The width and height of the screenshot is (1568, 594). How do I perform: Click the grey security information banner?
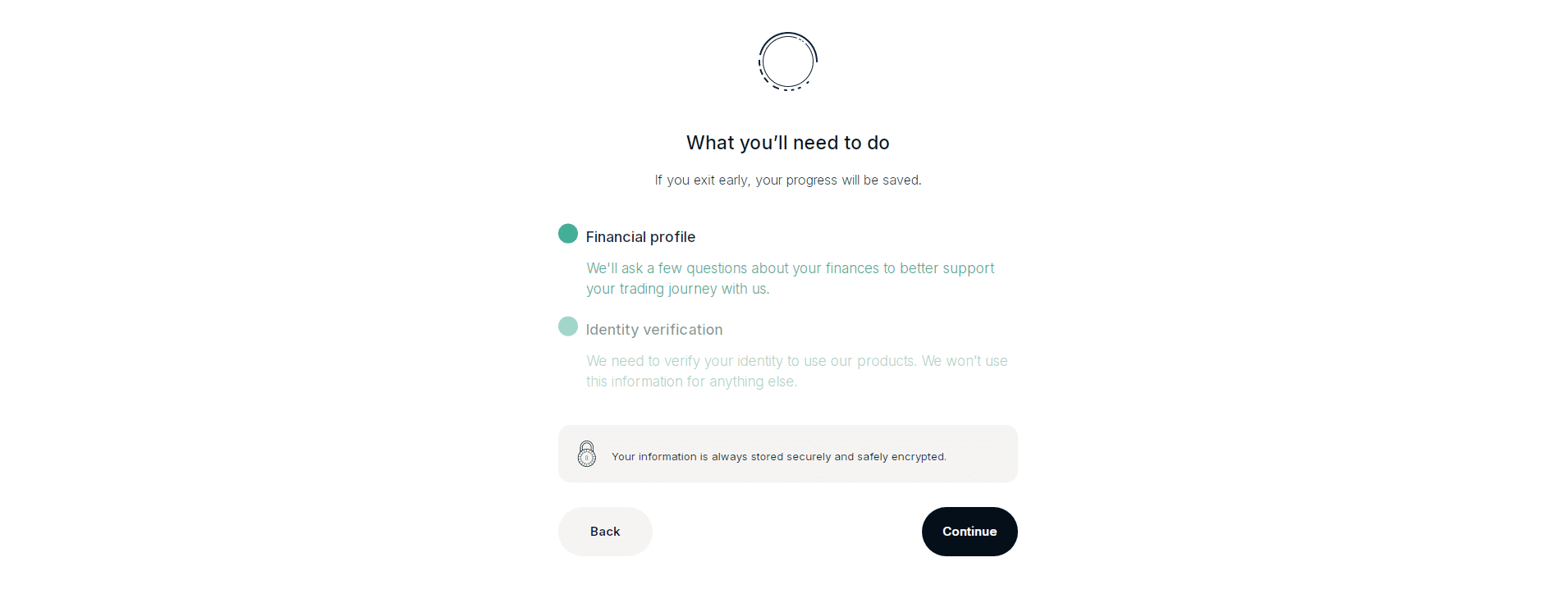click(x=788, y=454)
